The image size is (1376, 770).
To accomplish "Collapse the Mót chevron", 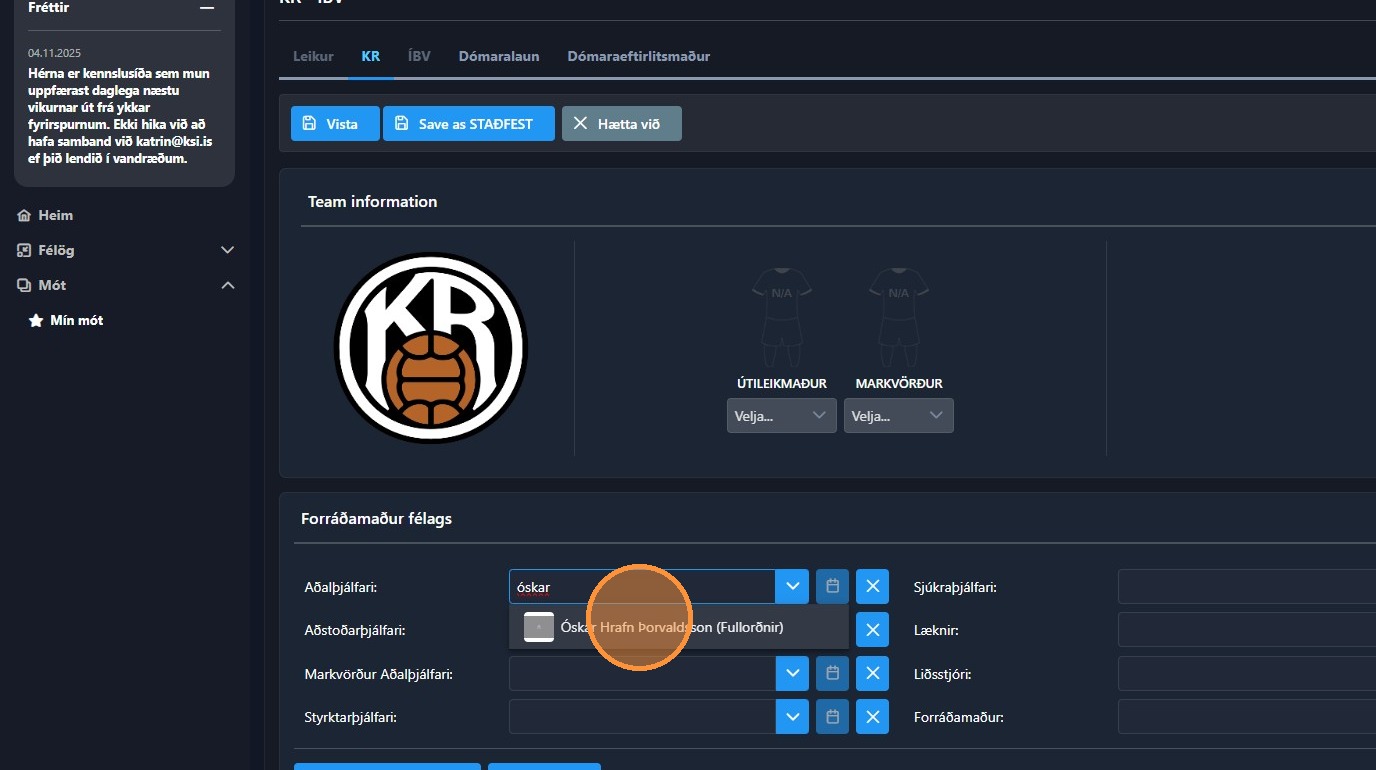I will click(x=227, y=285).
